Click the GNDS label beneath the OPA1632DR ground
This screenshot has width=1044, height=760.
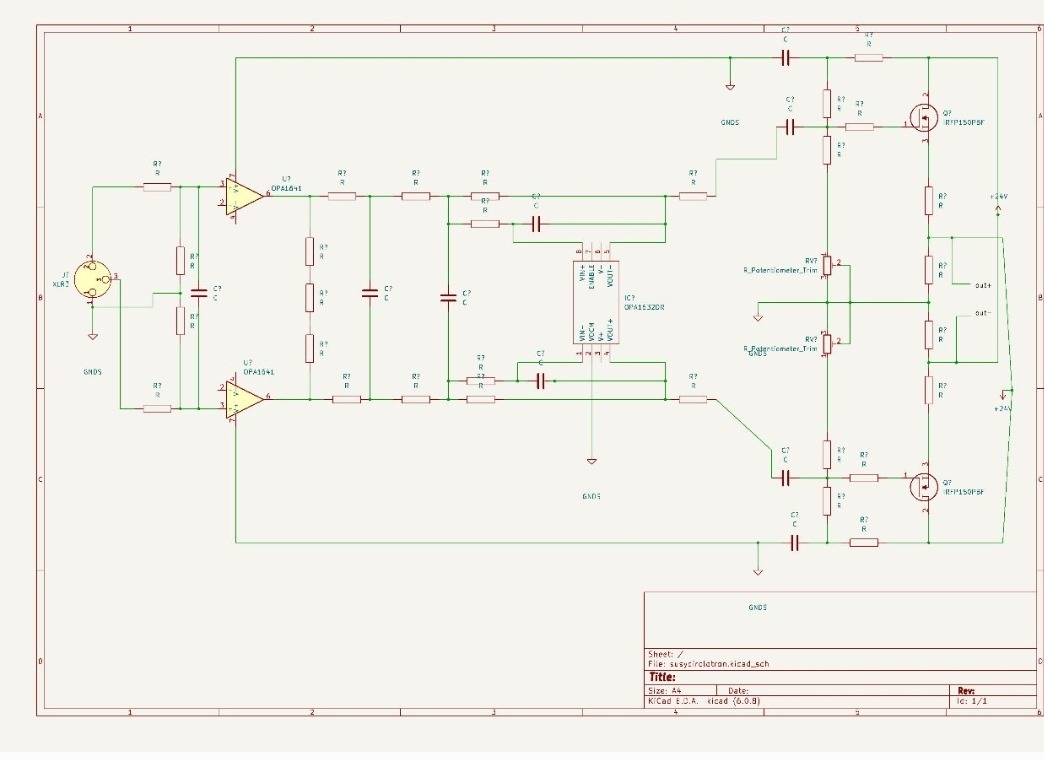click(591, 496)
